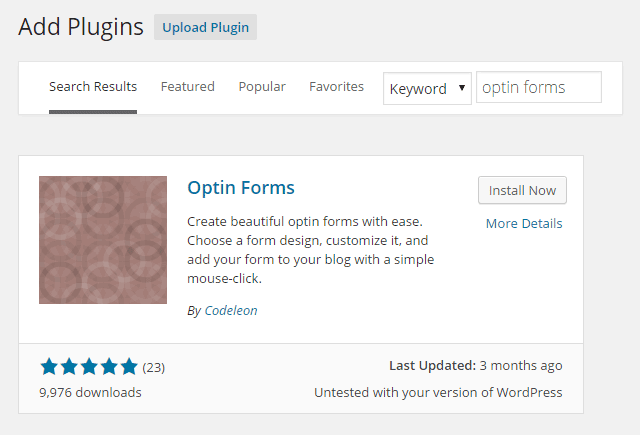The height and width of the screenshot is (435, 640).
Task: Expand the Keyword search type dropdown
Action: [427, 89]
